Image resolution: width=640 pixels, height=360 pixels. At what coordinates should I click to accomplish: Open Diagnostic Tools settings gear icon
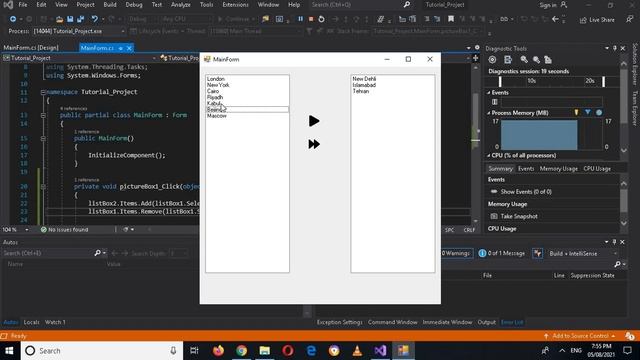[x=492, y=60]
